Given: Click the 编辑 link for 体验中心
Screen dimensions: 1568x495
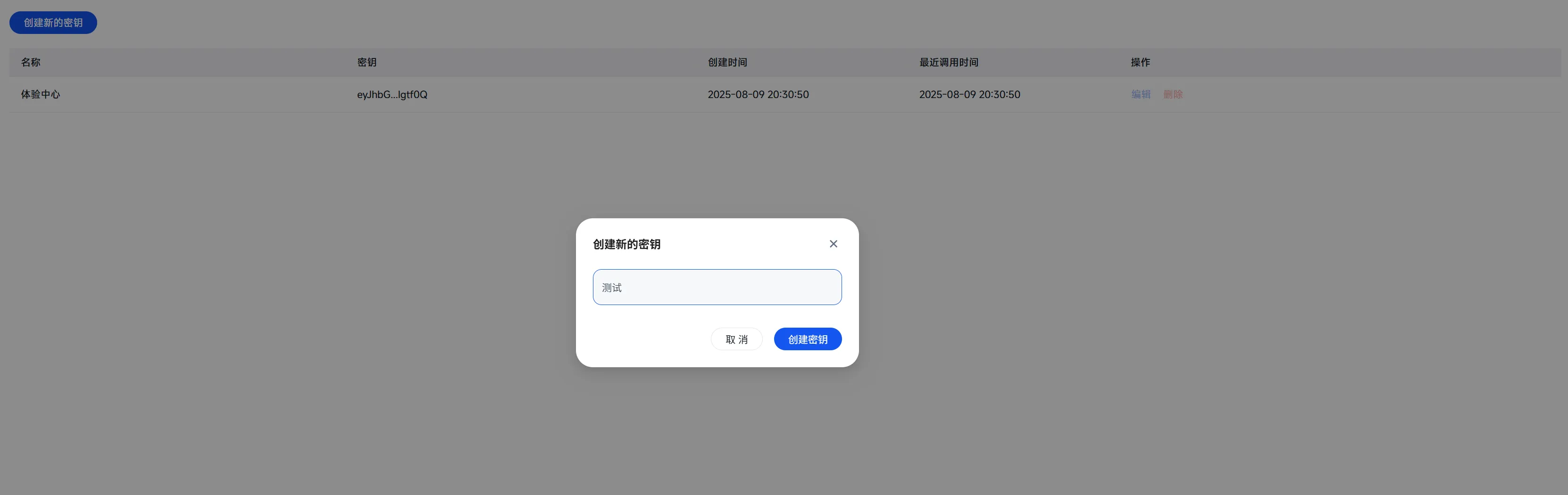Looking at the screenshot, I should (x=1141, y=94).
